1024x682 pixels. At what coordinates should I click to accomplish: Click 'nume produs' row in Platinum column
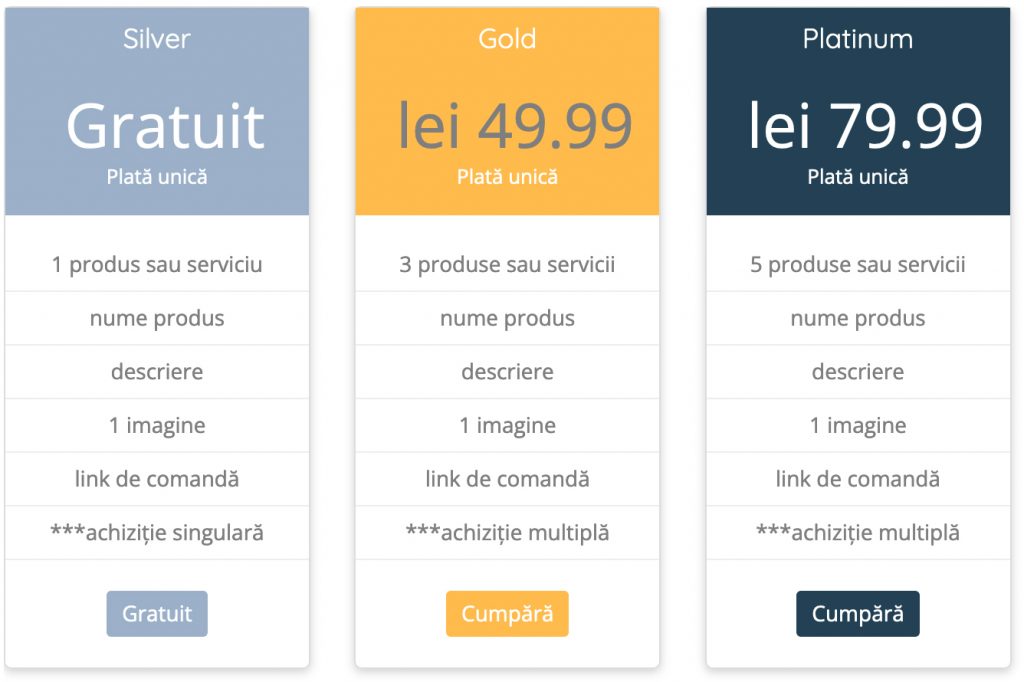pos(858,319)
